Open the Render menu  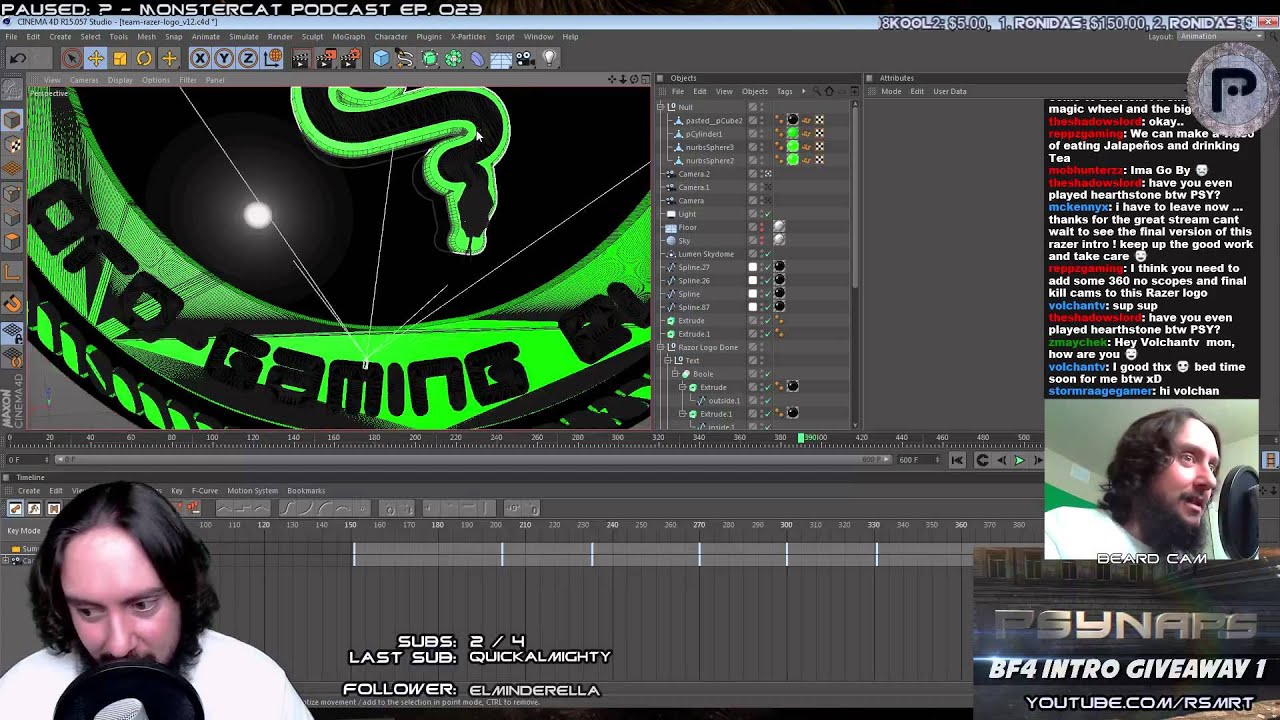tap(280, 37)
